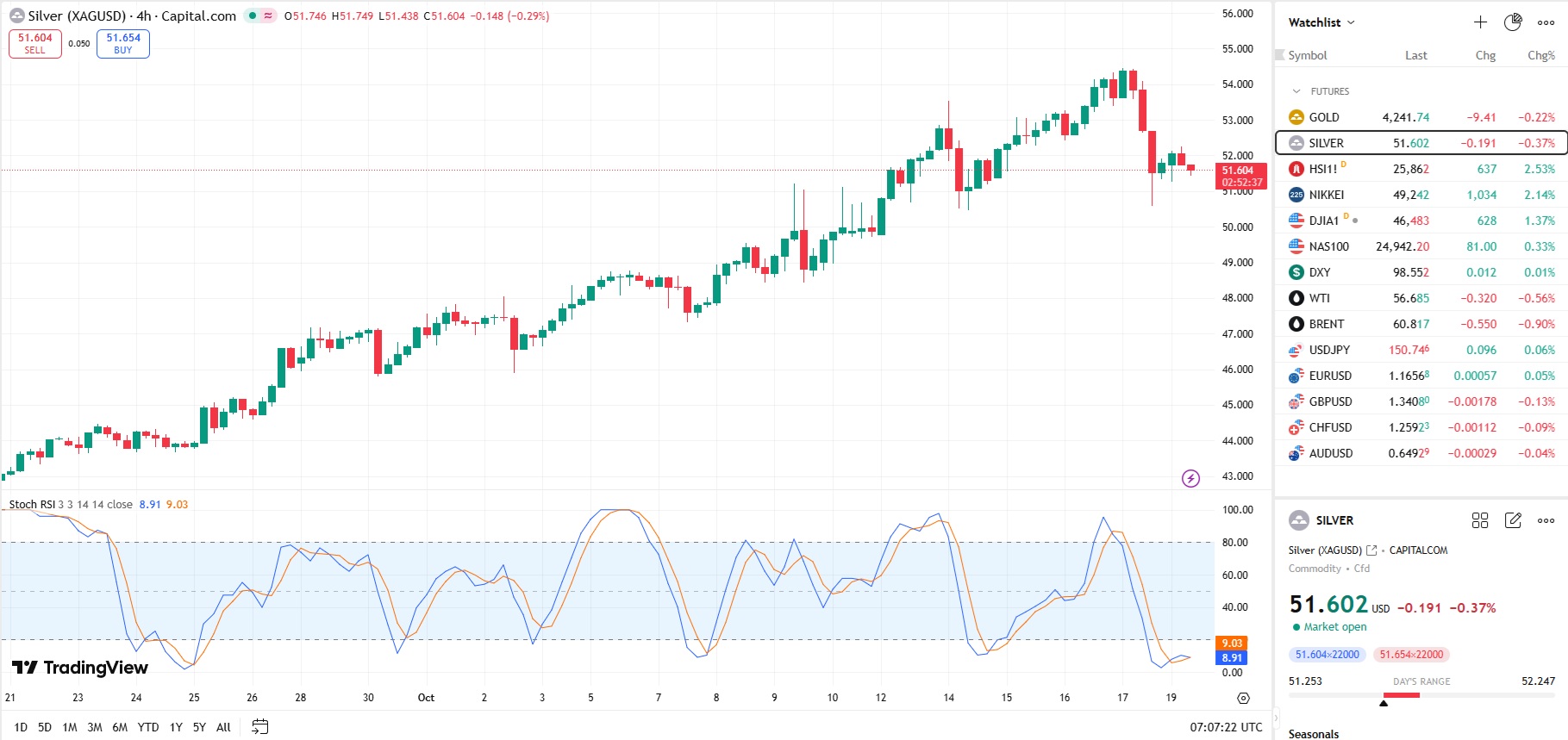Select the YTD time range tab
Viewport: 1568px width, 740px height.
148,727
